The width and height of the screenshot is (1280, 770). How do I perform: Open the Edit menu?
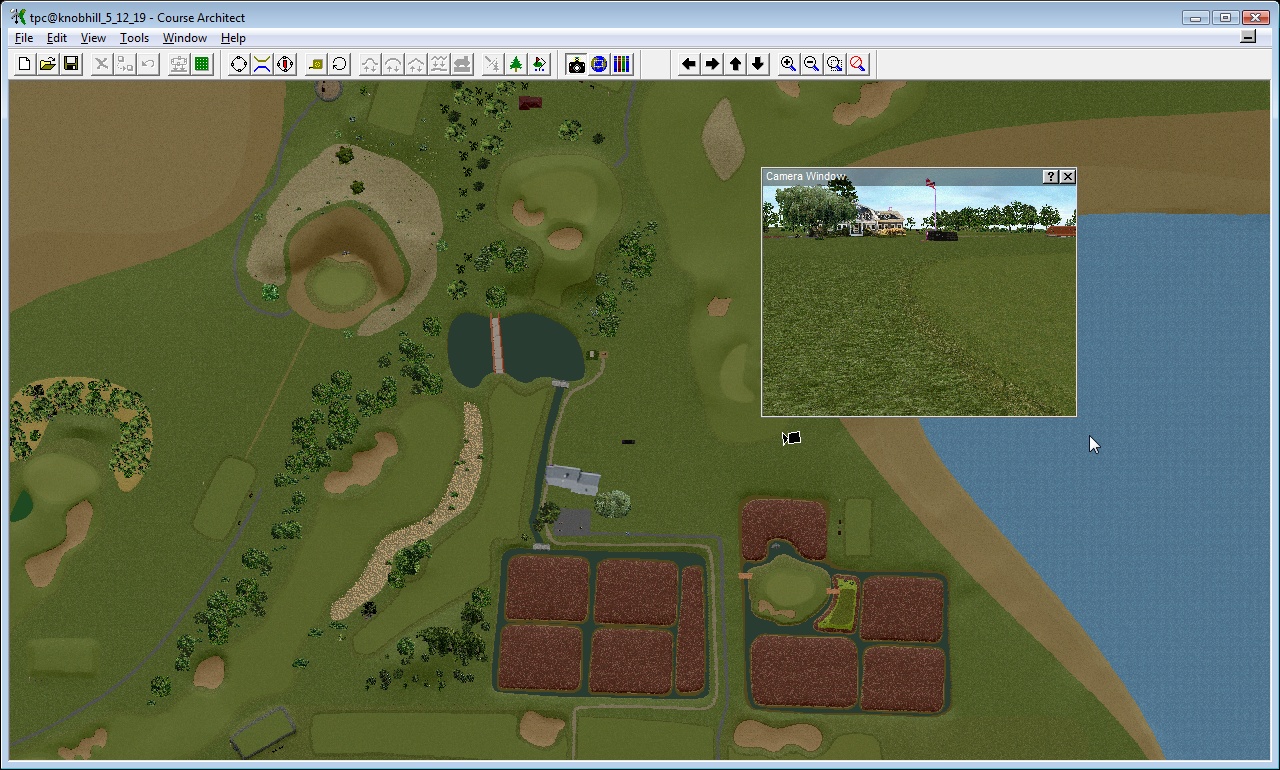[57, 38]
